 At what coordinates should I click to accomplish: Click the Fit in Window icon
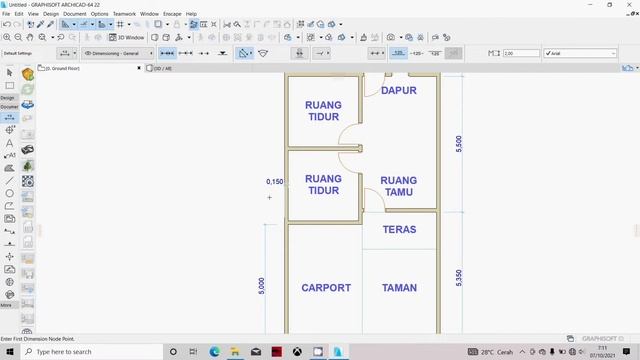[42, 38]
